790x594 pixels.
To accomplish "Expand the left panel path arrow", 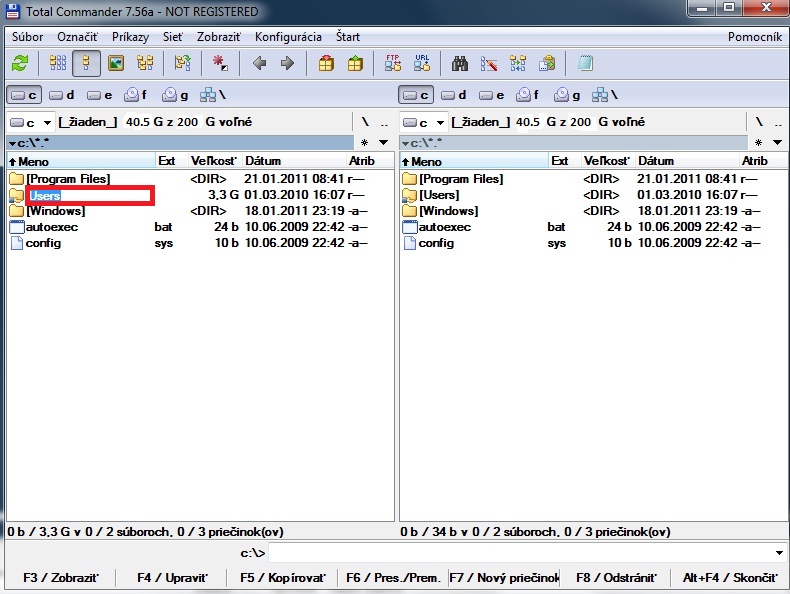I will click(x=12, y=144).
